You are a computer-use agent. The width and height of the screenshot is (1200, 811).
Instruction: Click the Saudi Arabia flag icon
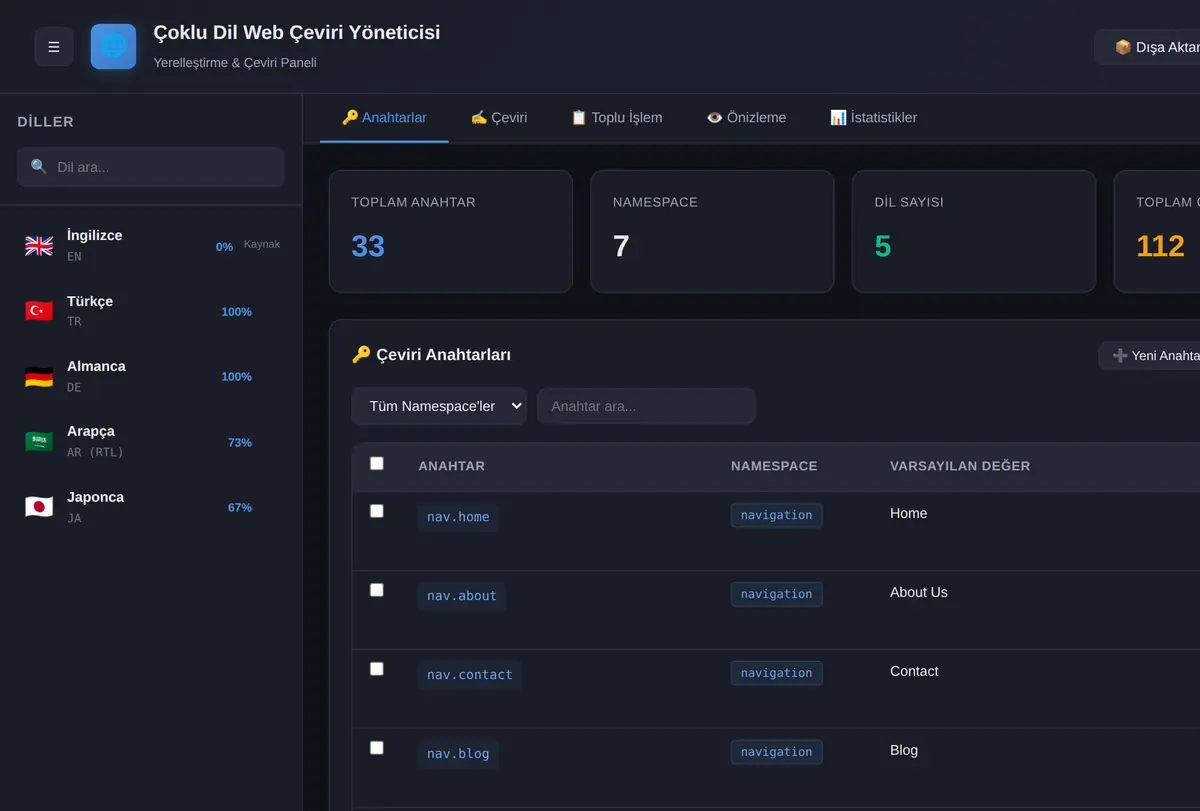[x=39, y=442]
